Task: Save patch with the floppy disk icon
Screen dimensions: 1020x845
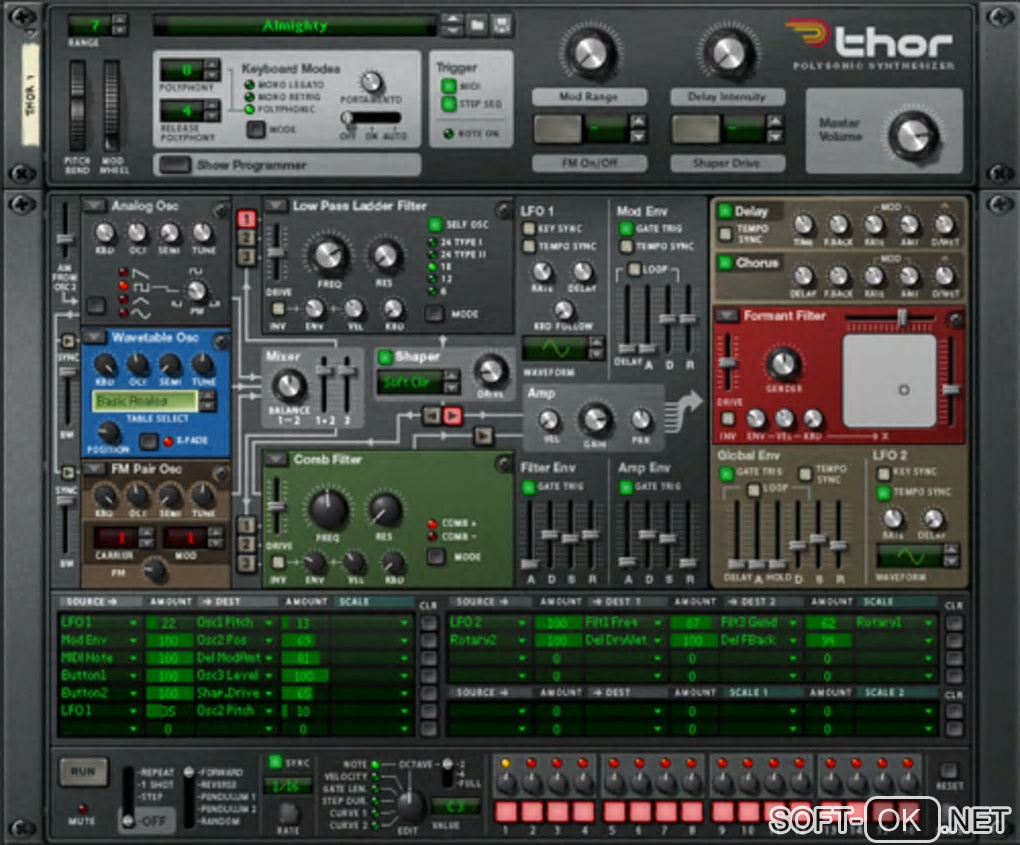Action: pyautogui.click(x=502, y=25)
